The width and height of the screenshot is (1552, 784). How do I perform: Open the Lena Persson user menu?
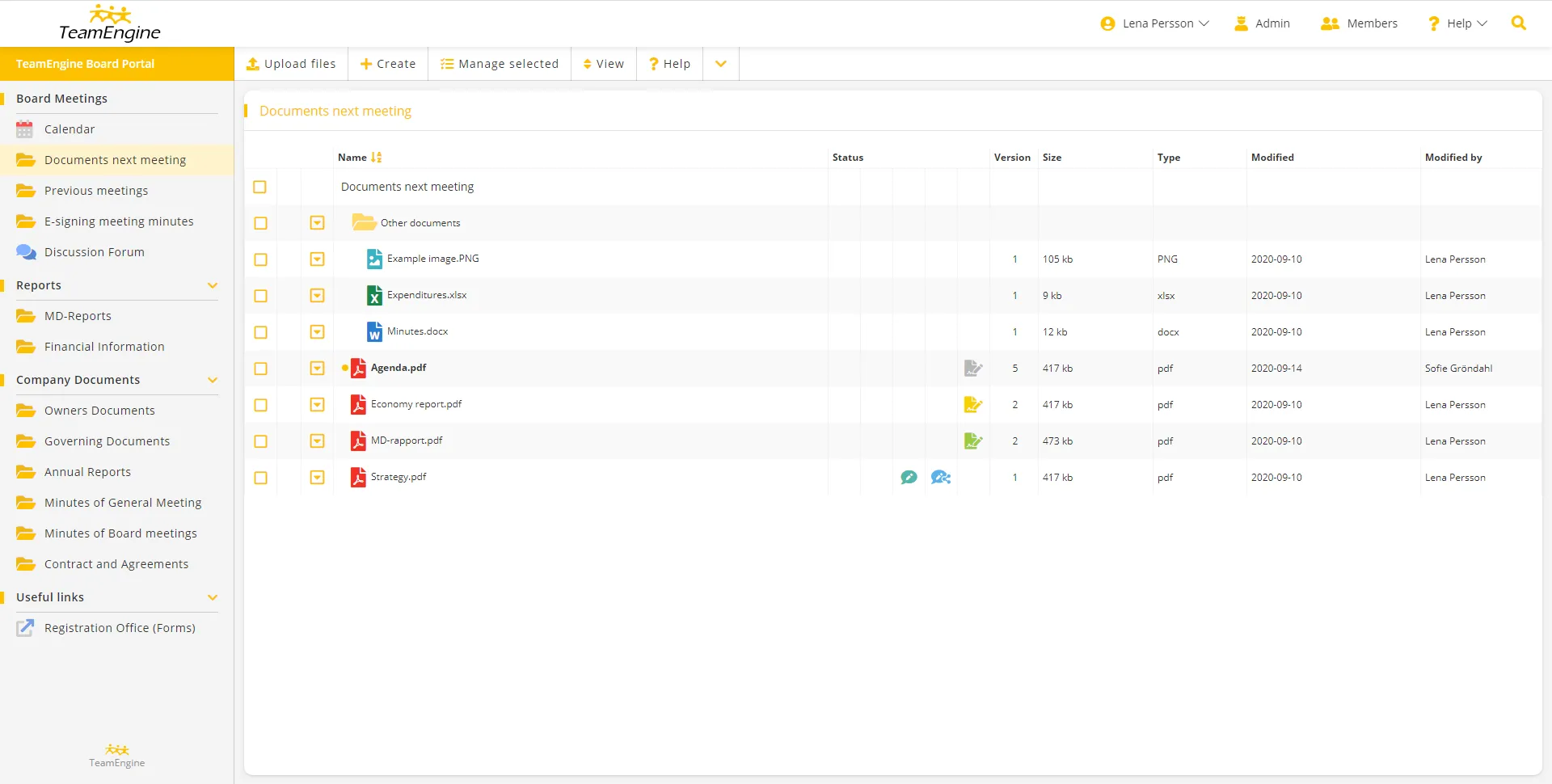1155,23
